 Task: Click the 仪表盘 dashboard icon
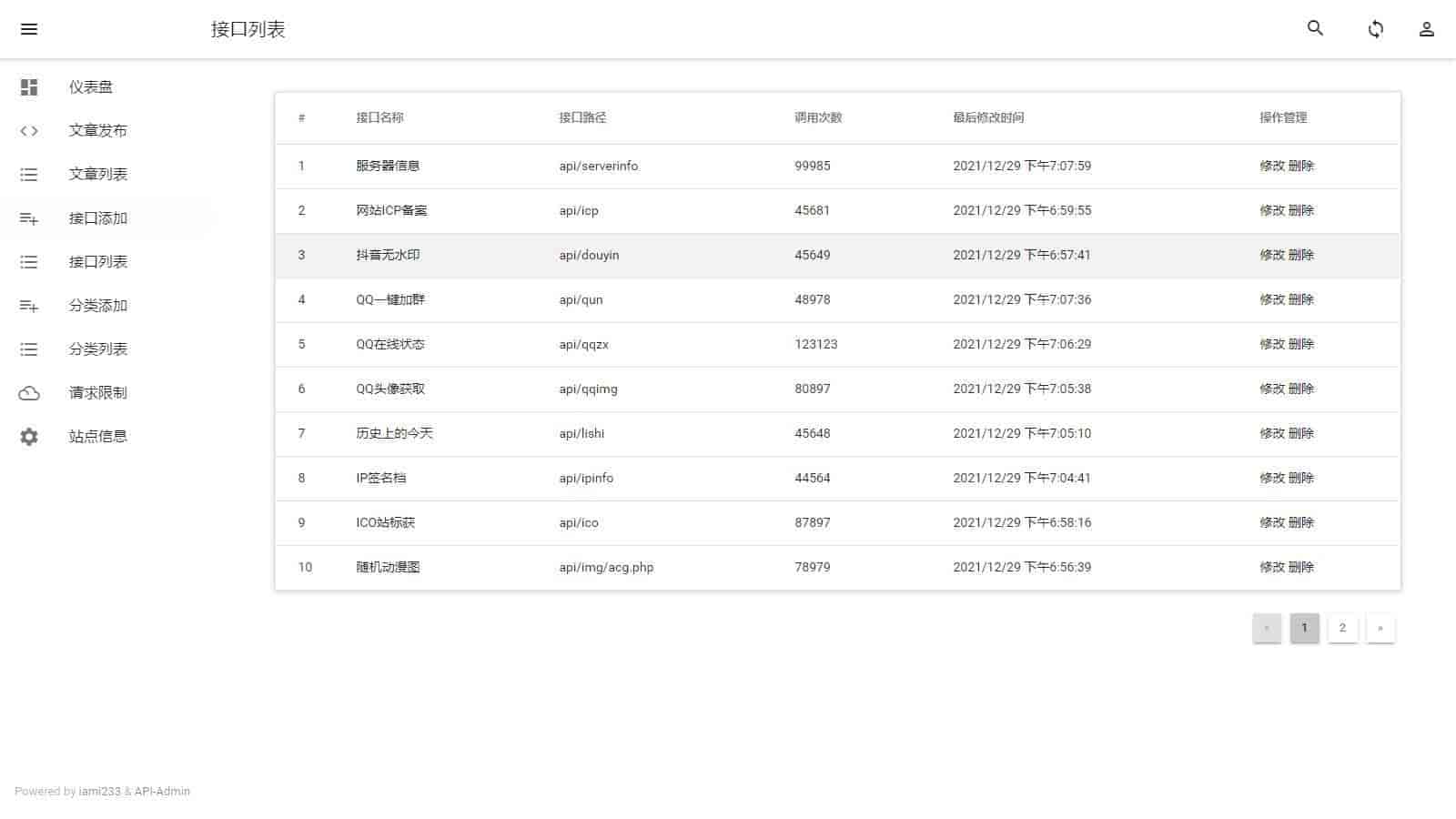coord(29,87)
